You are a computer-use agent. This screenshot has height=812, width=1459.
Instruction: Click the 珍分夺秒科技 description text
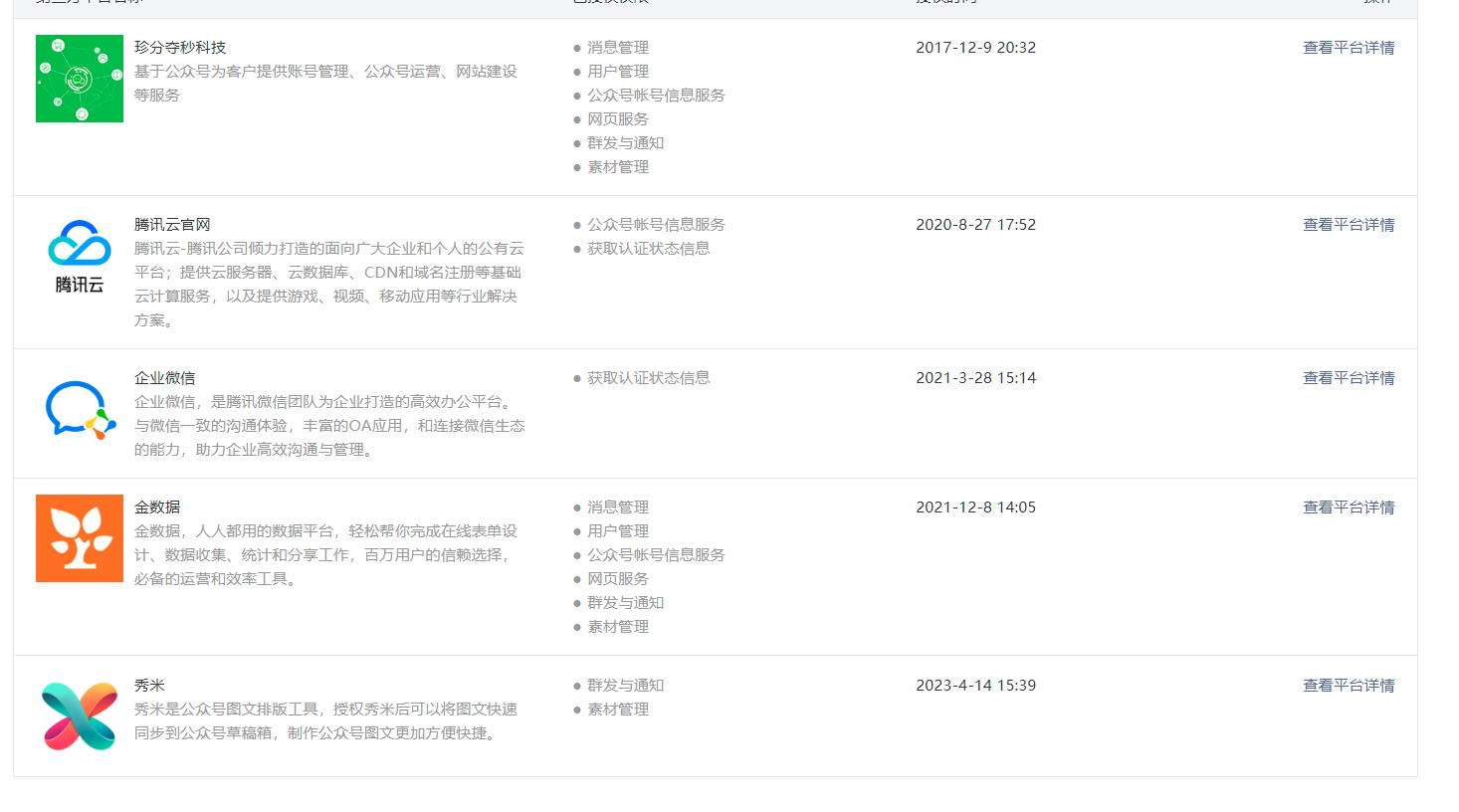pos(326,84)
